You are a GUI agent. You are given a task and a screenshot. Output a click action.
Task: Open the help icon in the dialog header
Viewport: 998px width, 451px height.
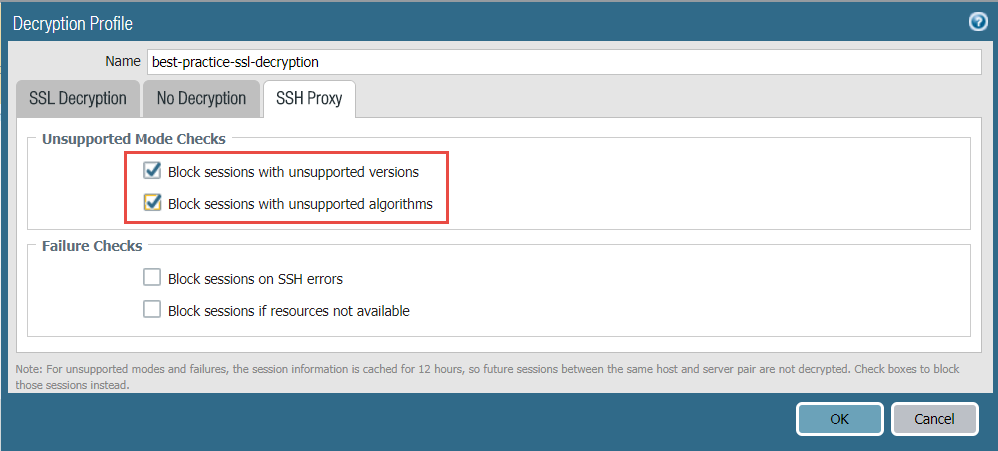click(978, 23)
